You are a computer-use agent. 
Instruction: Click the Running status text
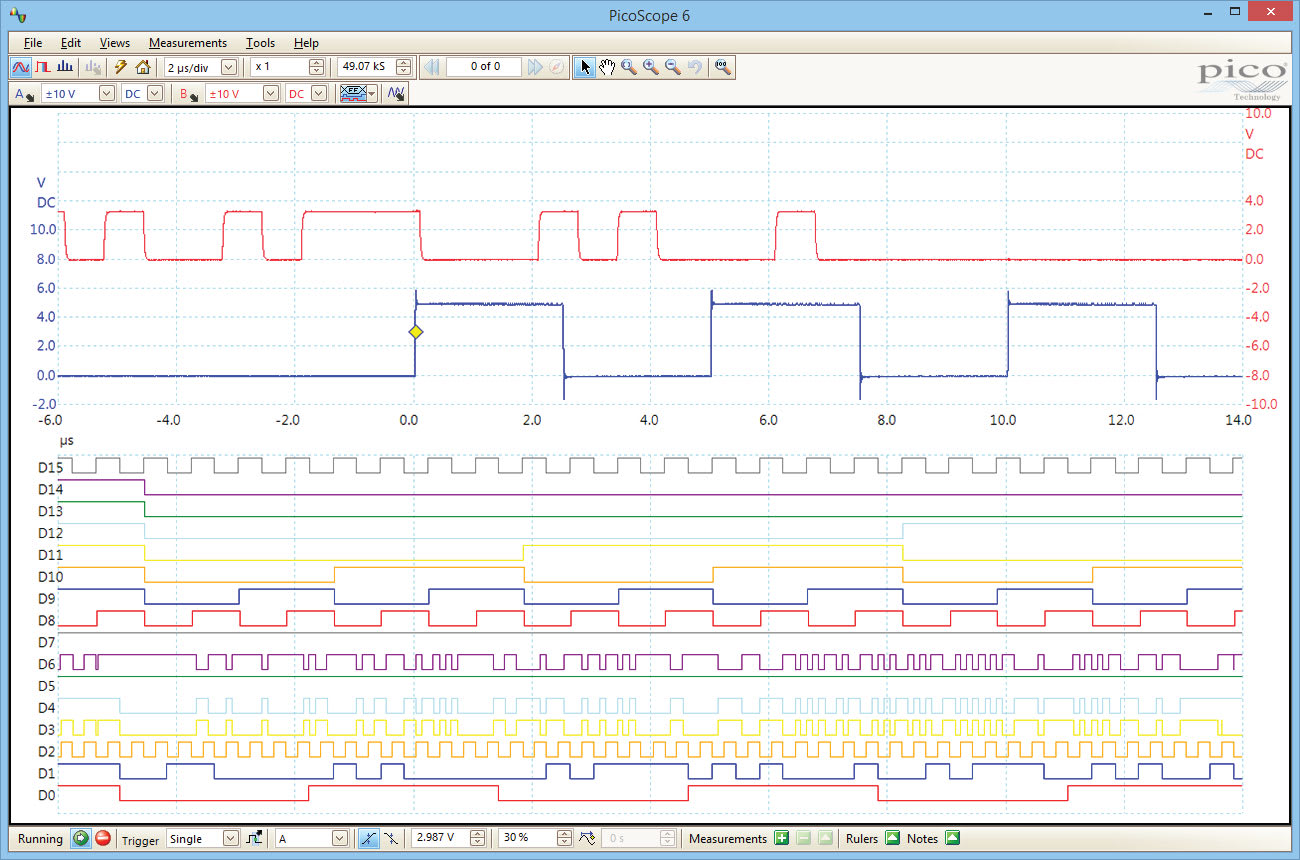click(40, 839)
